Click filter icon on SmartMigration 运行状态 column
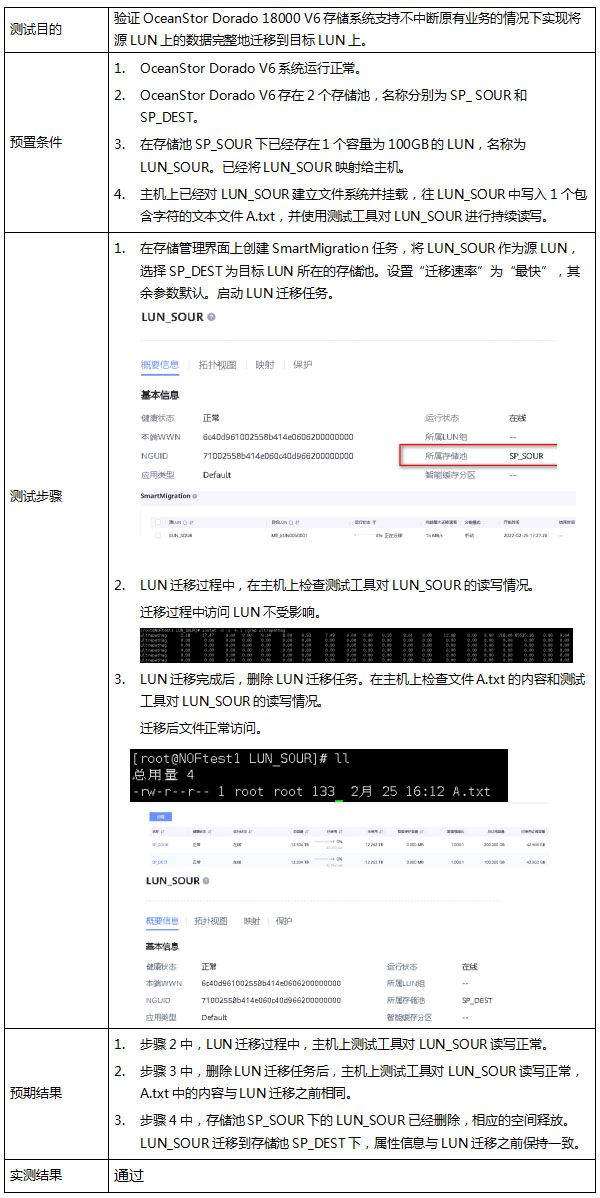The width and height of the screenshot is (600, 1198). tap(376, 523)
